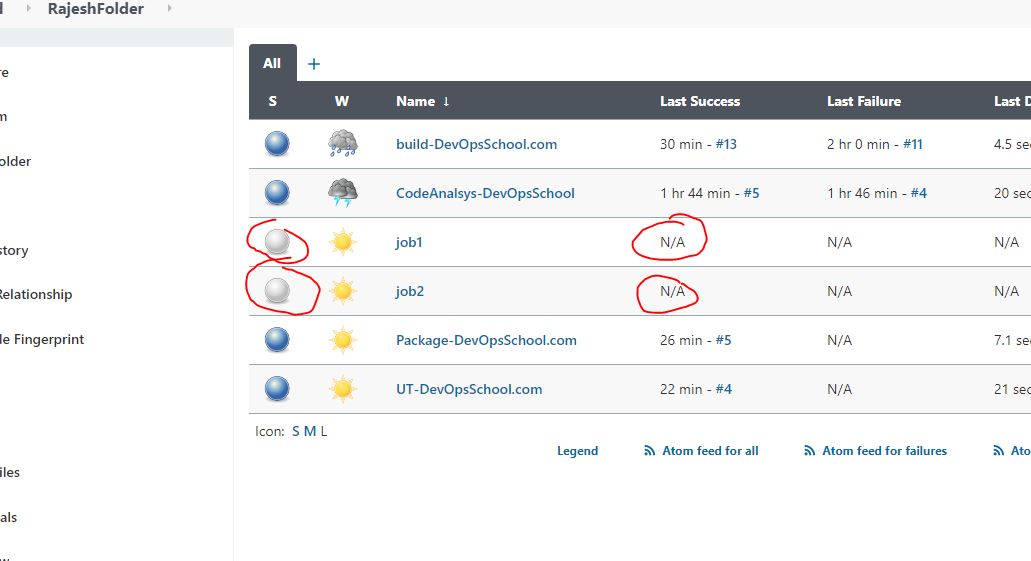Open last failed build #4 of CodeAnalsys
The image size is (1031, 561).
pyautogui.click(x=919, y=193)
